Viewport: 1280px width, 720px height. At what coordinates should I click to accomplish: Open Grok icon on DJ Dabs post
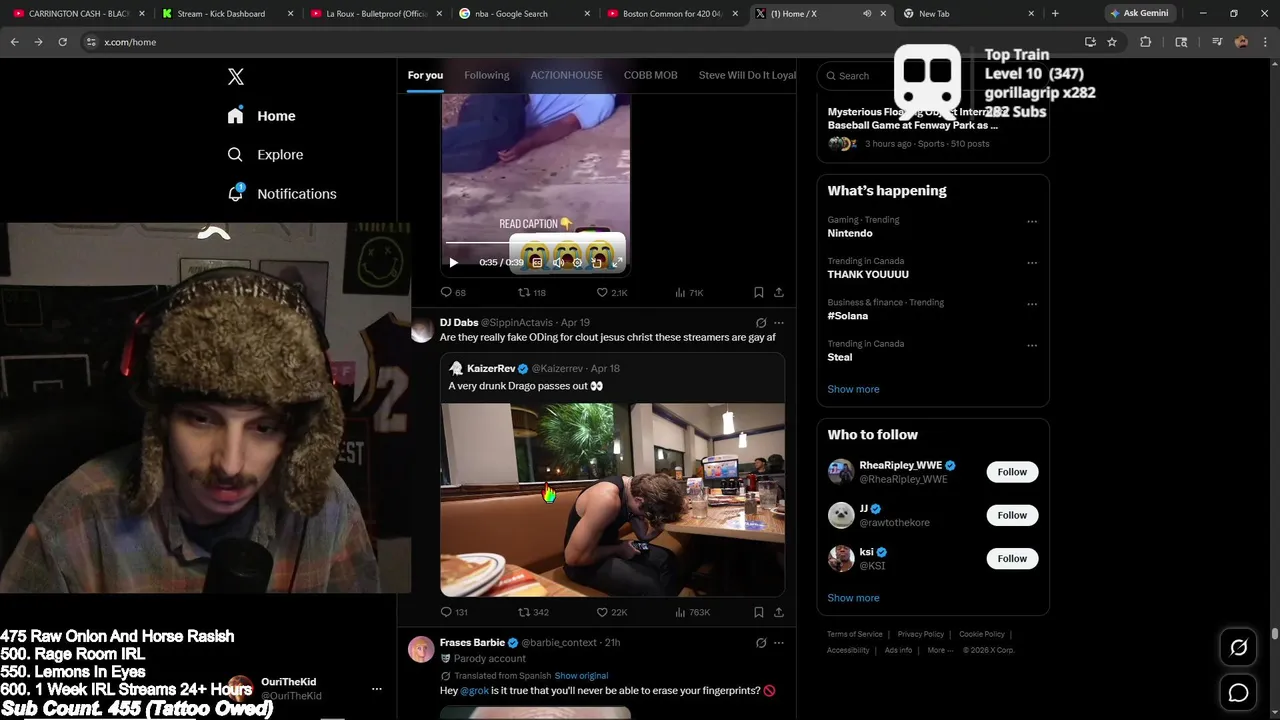(x=761, y=323)
